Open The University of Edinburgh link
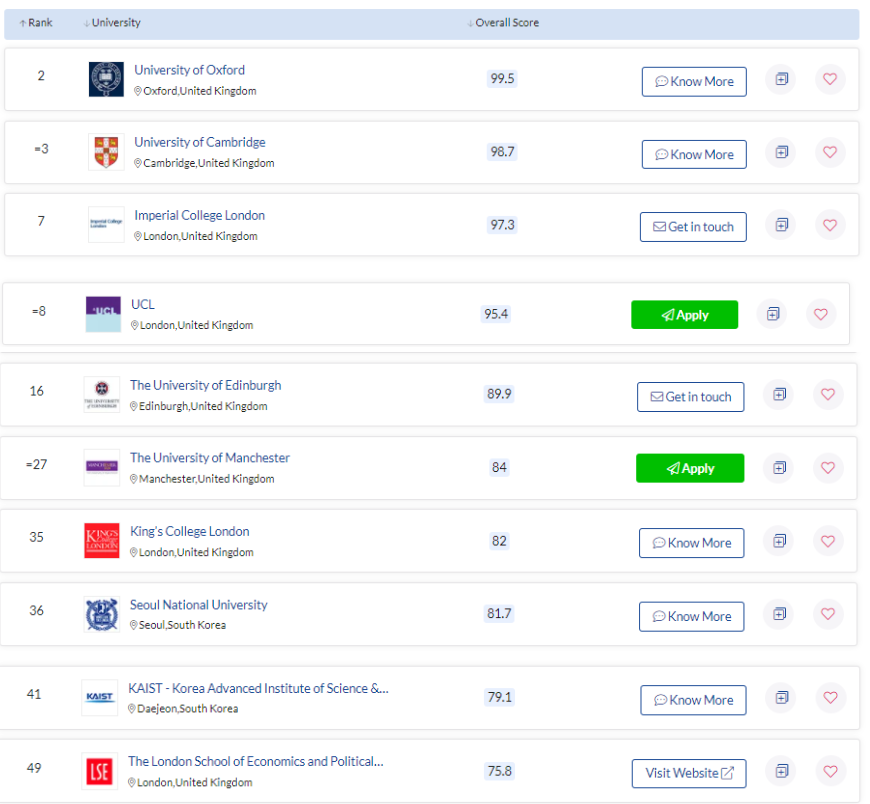This screenshot has width=870, height=804. click(x=205, y=385)
